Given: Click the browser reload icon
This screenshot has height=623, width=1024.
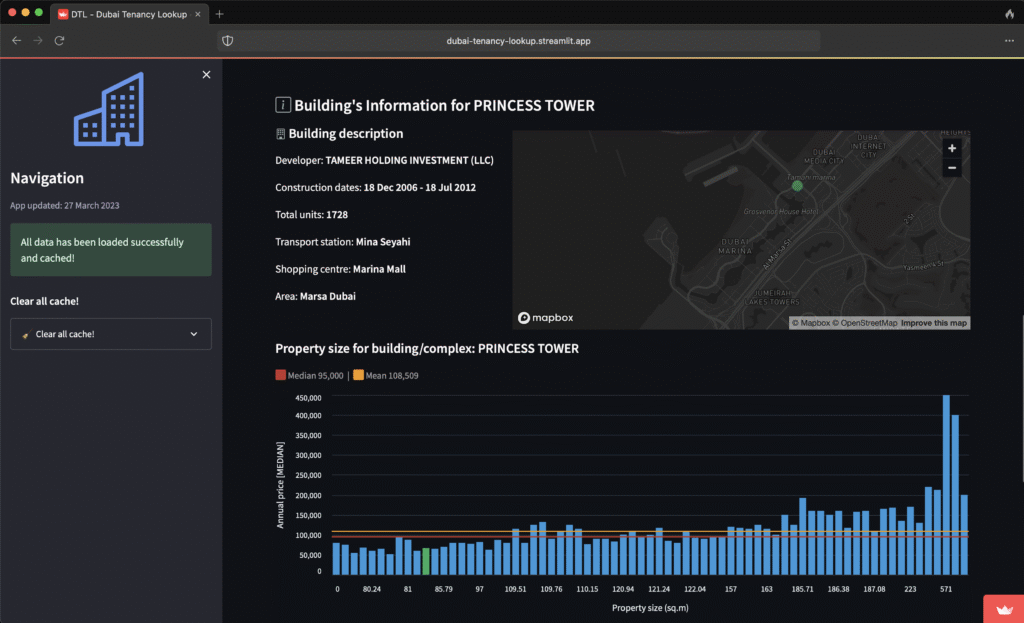Looking at the screenshot, I should pyautogui.click(x=60, y=40).
